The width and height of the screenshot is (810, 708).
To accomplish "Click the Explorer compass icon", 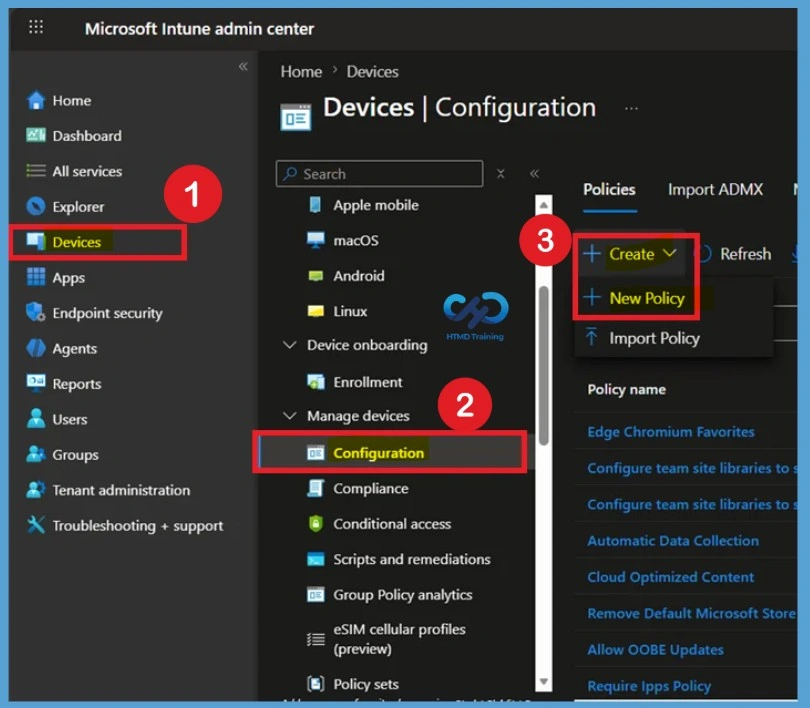I will point(36,207).
